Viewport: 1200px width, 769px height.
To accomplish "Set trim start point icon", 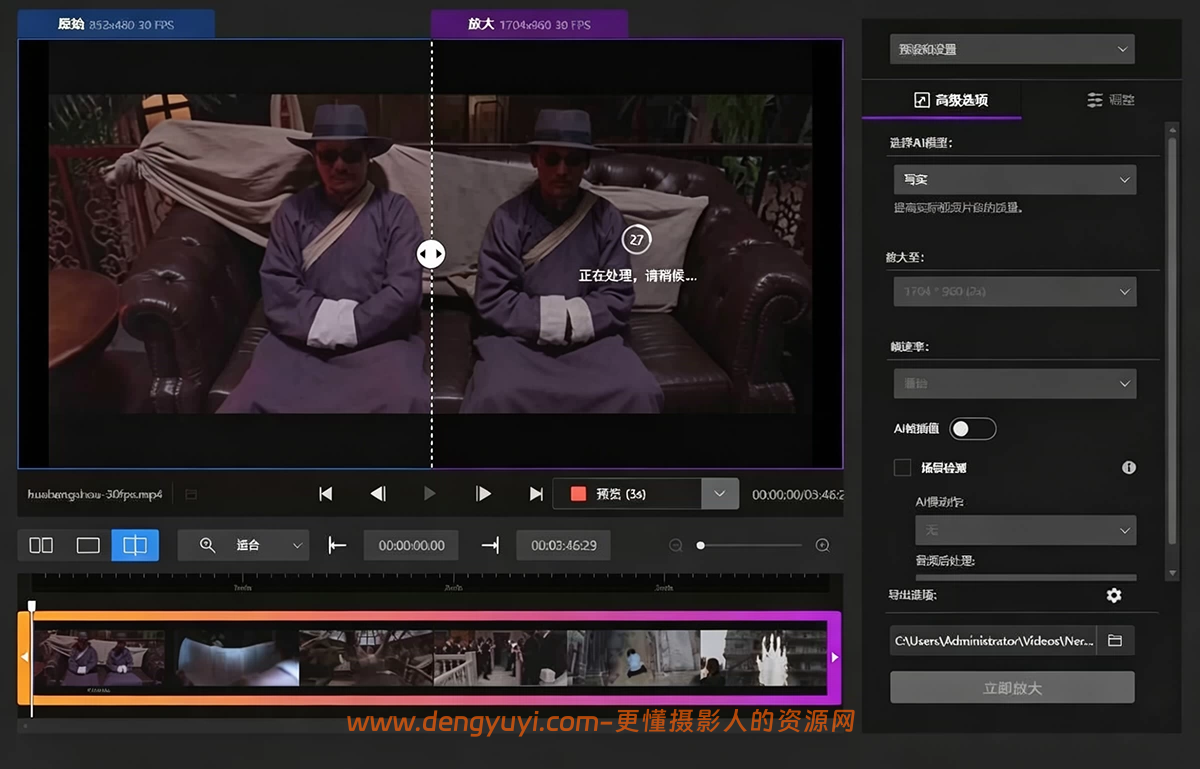I will 337,545.
